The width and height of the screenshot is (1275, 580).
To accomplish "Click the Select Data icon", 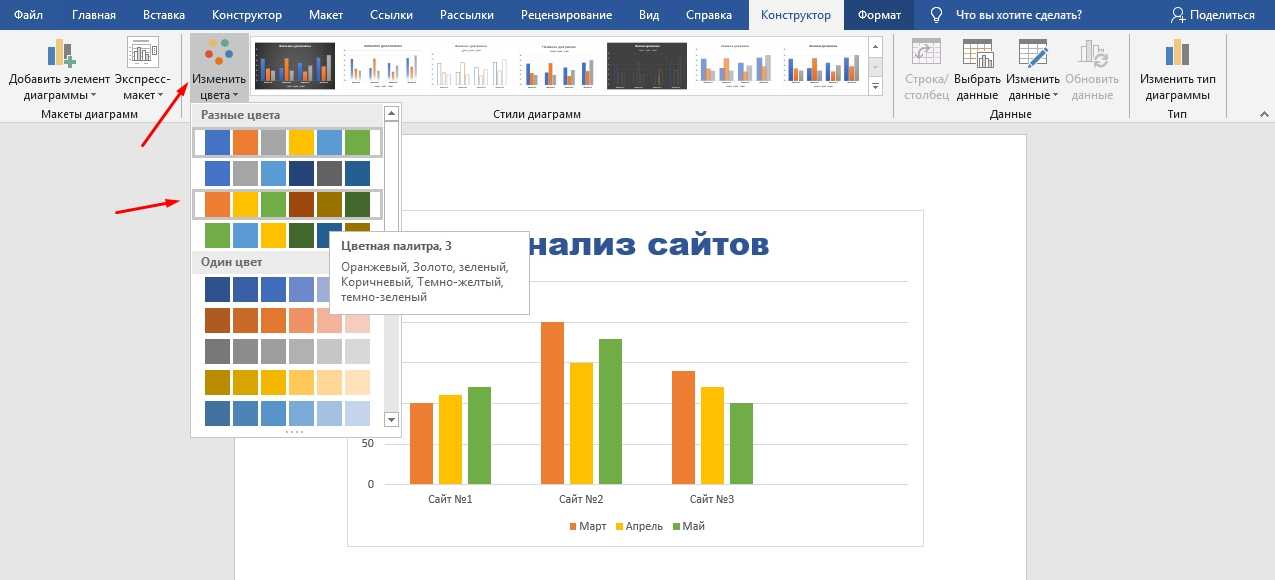I will (x=976, y=54).
